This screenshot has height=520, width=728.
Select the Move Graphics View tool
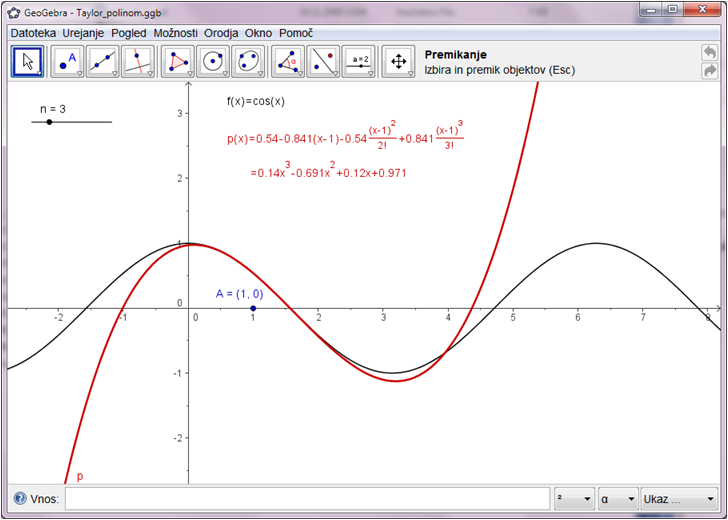pyautogui.click(x=398, y=61)
